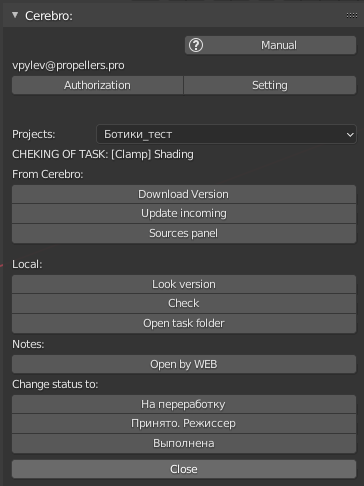The image size is (364, 486).
Task: Open the Projects dropdown Ботики_тест
Action: [x=226, y=134]
